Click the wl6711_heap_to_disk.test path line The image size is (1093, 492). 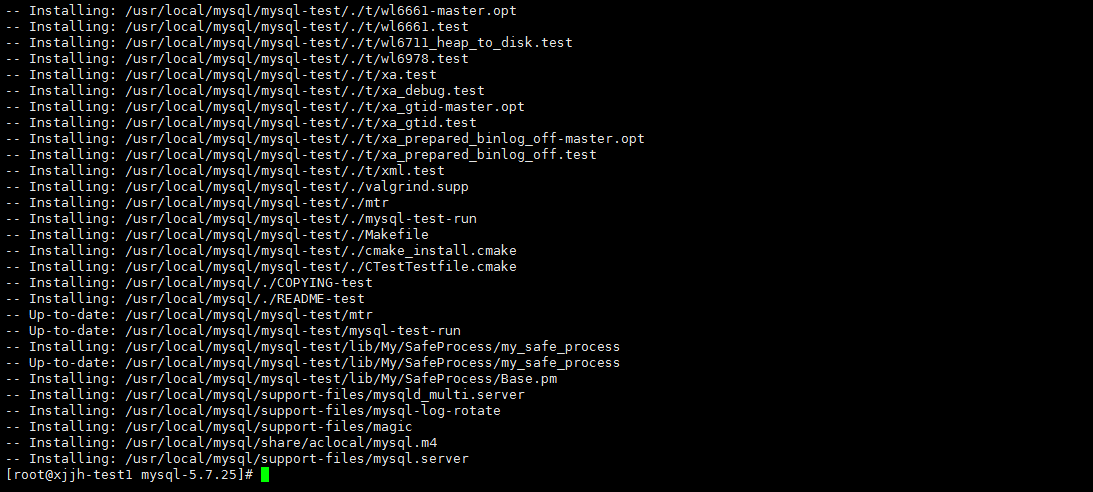[289, 43]
